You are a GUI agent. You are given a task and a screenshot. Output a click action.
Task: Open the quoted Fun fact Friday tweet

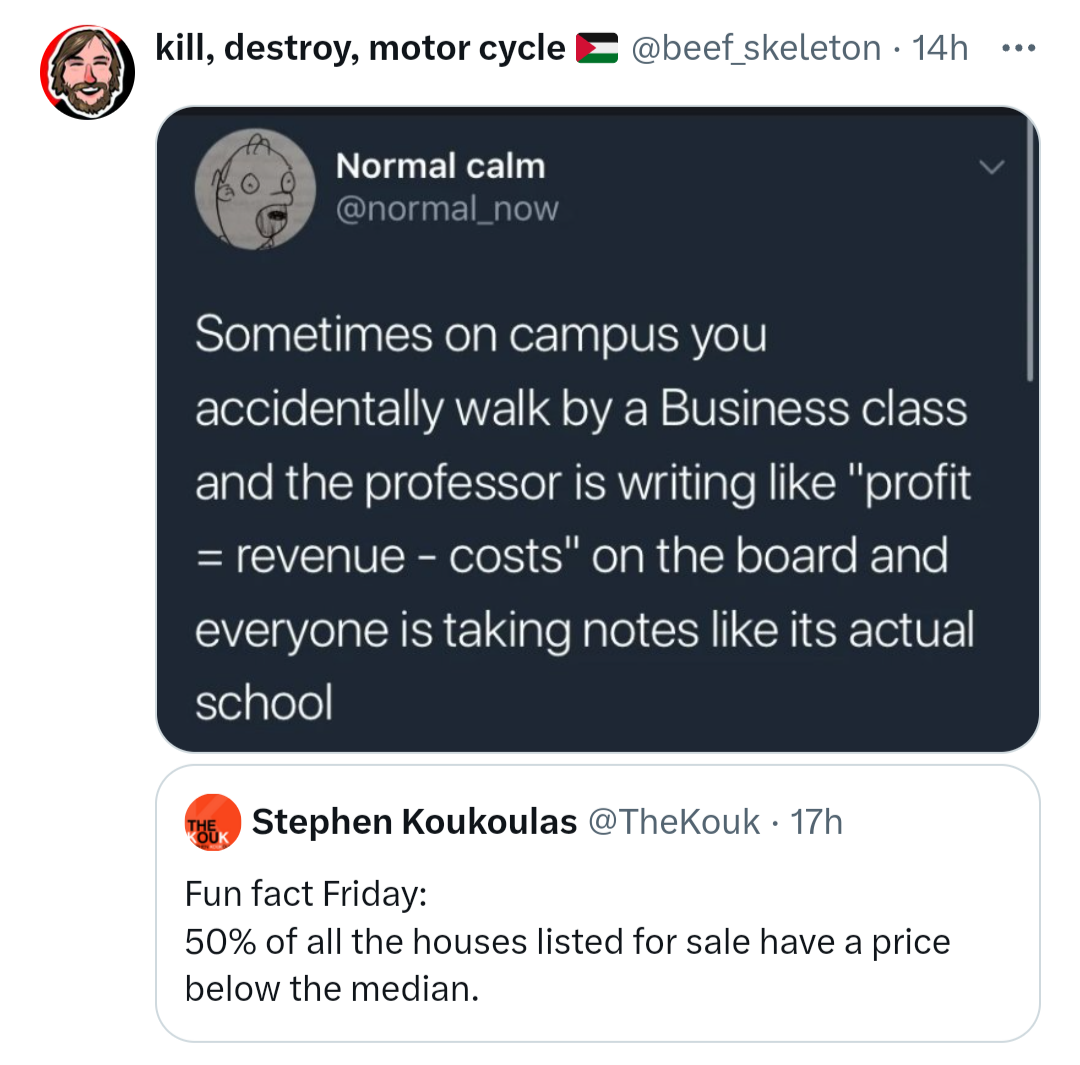(597, 903)
